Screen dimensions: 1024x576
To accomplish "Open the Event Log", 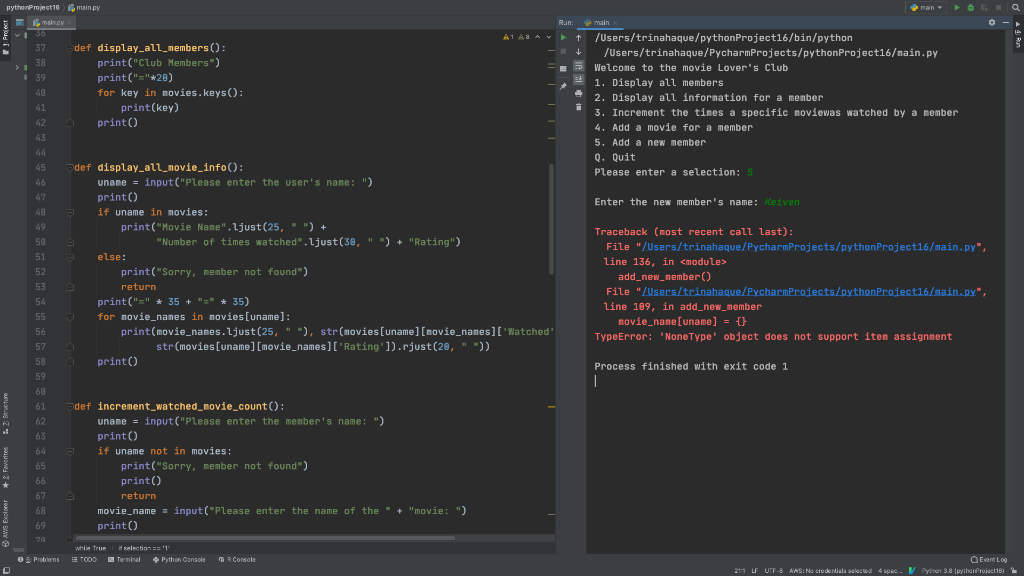I will coord(989,560).
